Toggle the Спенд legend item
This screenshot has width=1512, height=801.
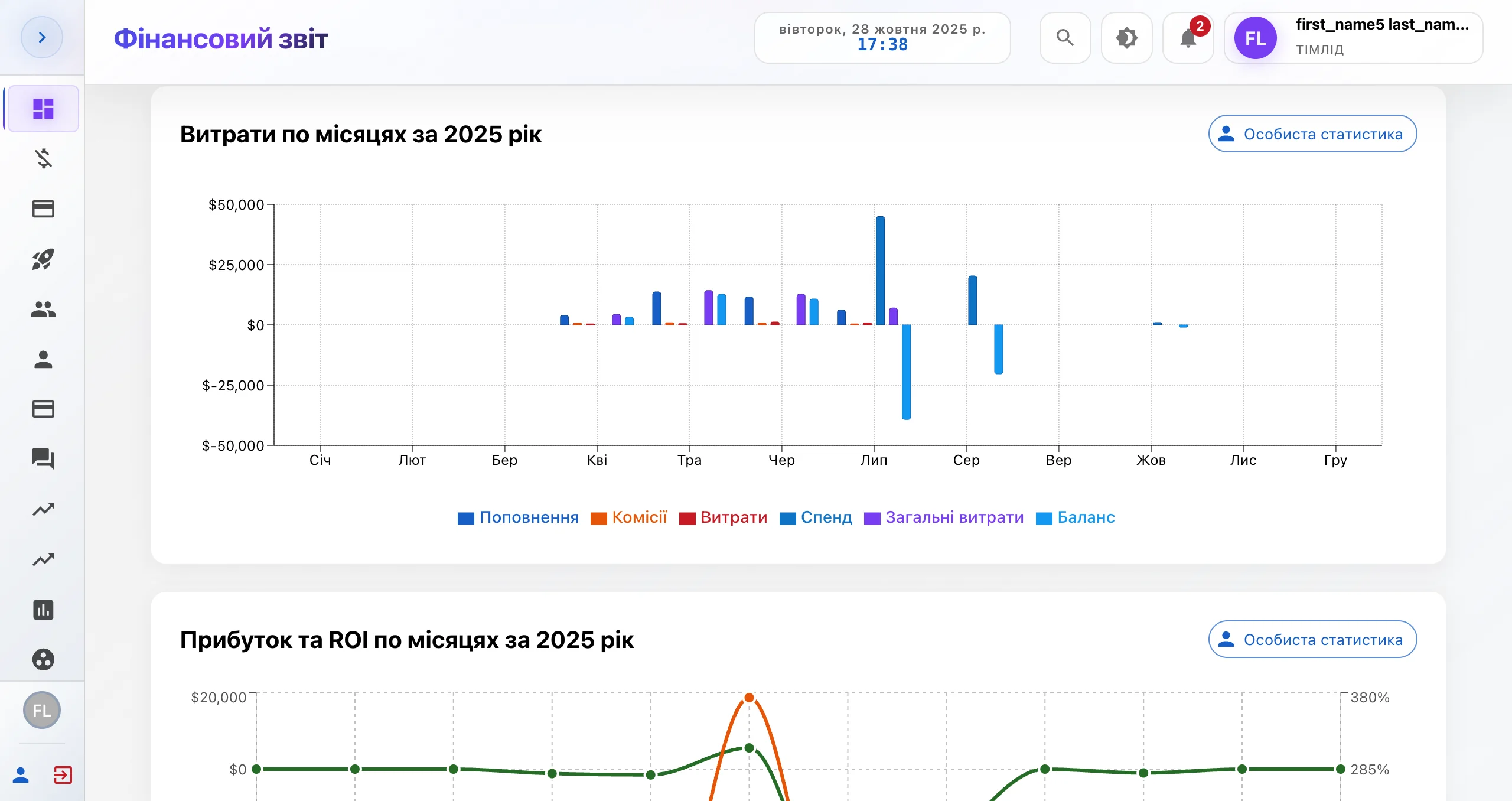[x=816, y=517]
